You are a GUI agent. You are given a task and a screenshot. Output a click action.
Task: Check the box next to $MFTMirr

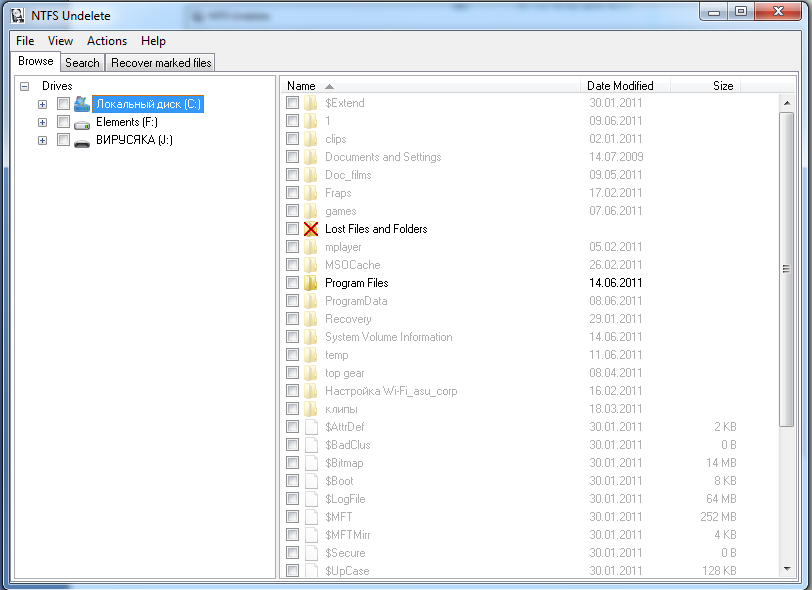tap(293, 535)
